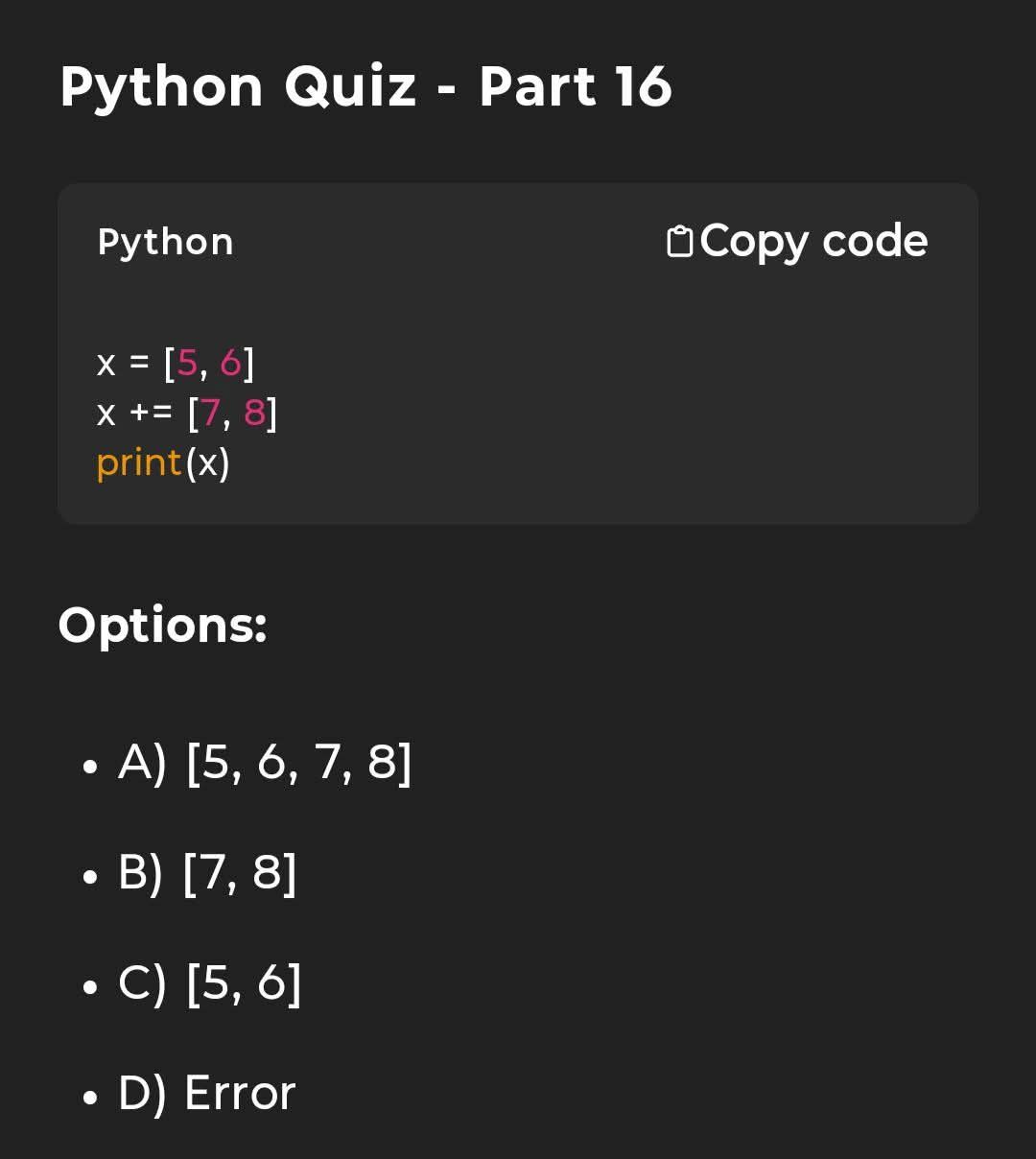The height and width of the screenshot is (1159, 1036).
Task: Click the pink number 7 in code
Action: pos(211,413)
